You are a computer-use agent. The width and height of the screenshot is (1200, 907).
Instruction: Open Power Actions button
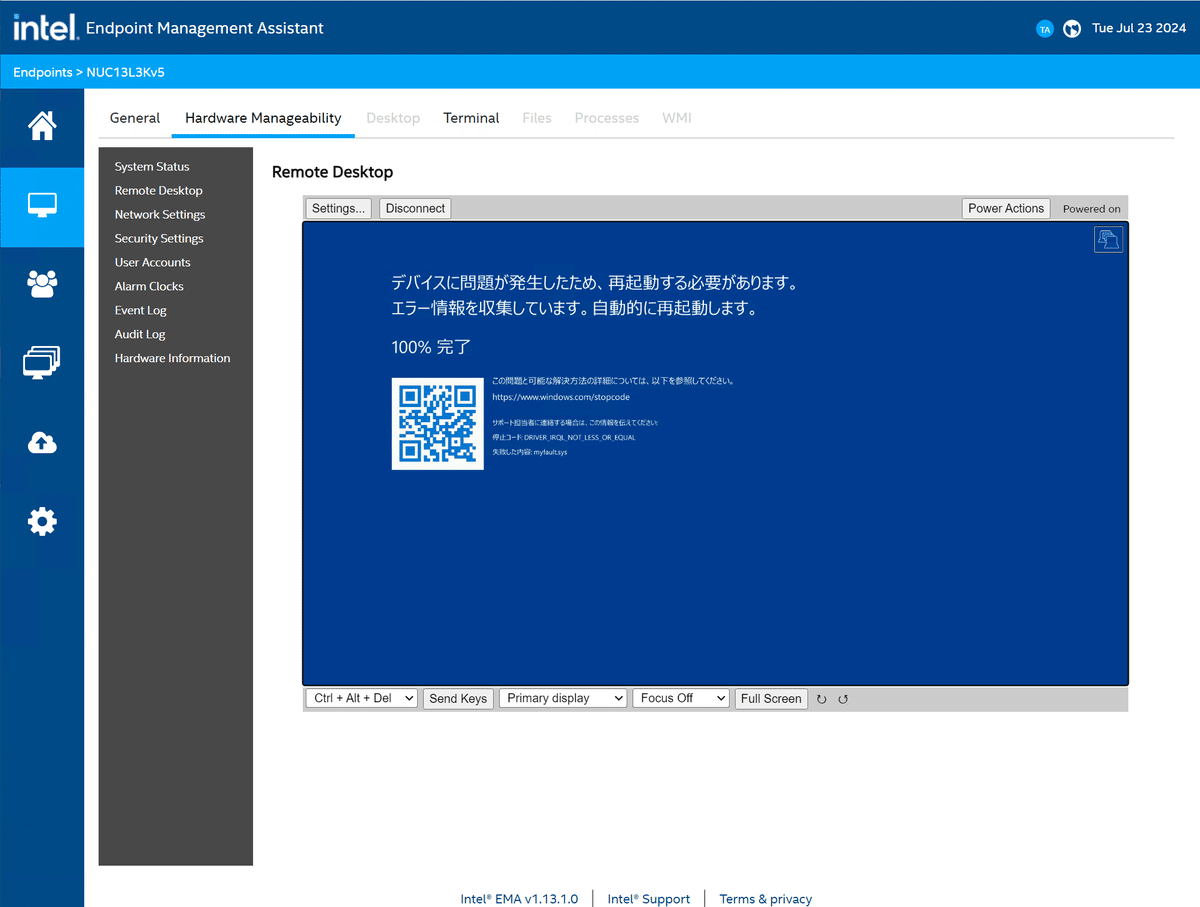[x=1006, y=208]
